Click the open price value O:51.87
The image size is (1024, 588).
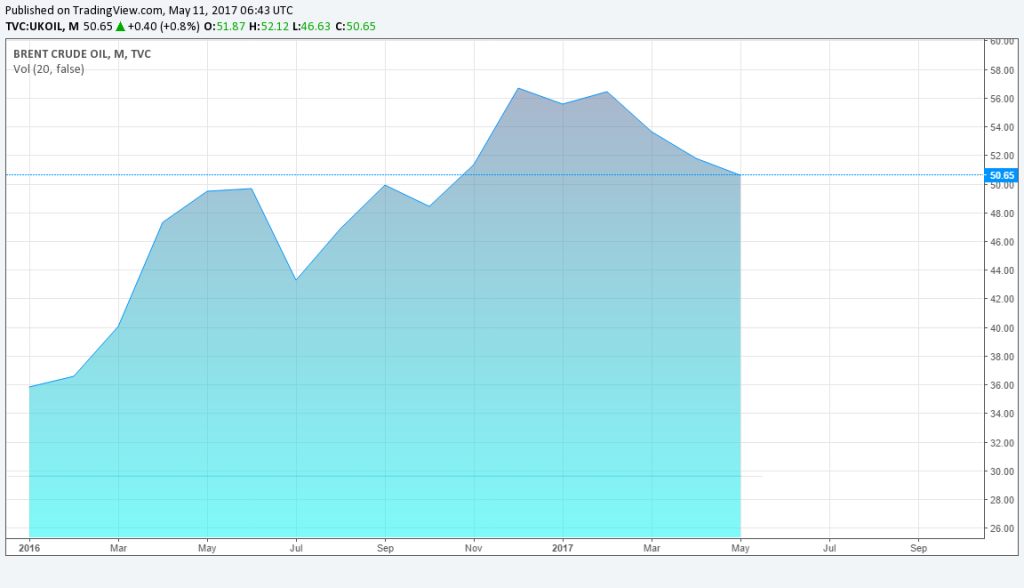225,27
